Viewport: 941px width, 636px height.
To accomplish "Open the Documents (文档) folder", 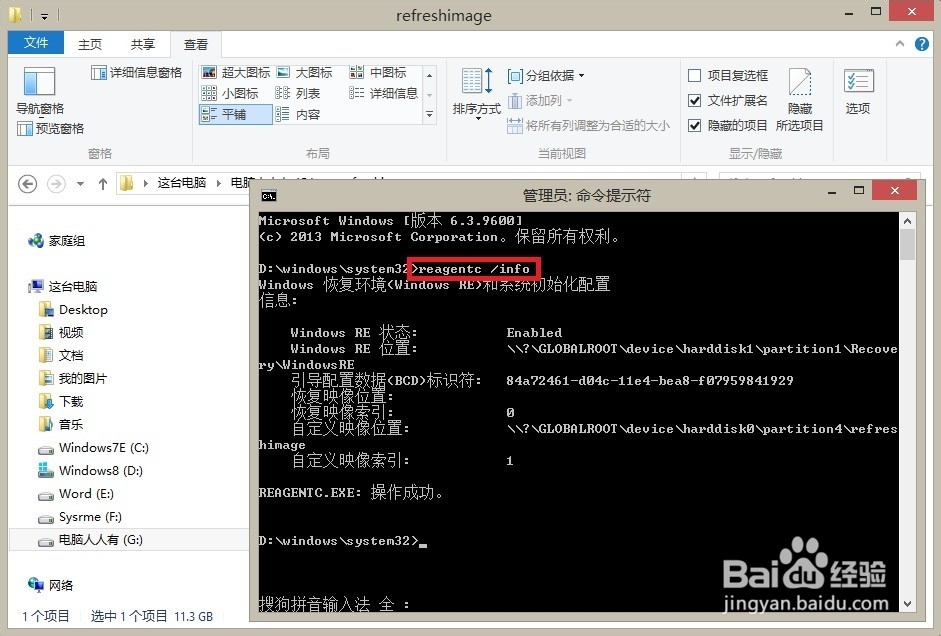I will 61,355.
